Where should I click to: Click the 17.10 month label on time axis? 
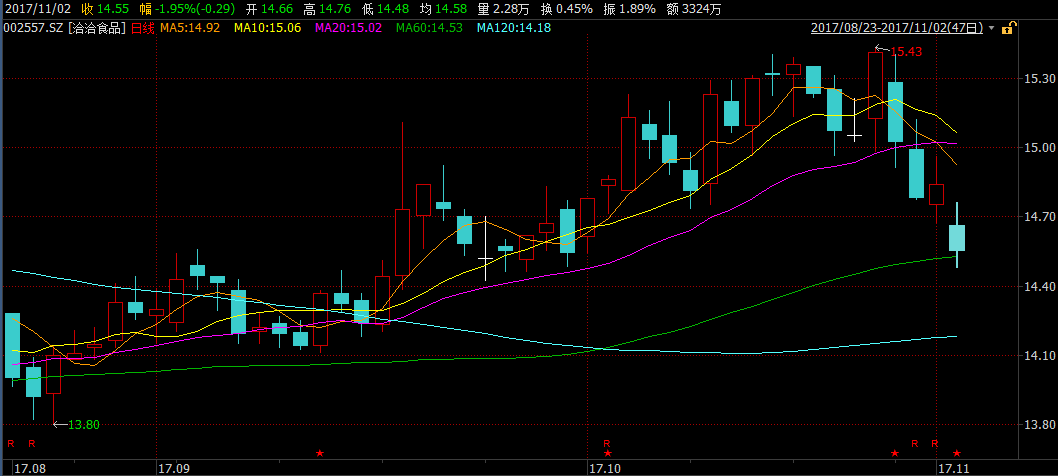tap(604, 468)
